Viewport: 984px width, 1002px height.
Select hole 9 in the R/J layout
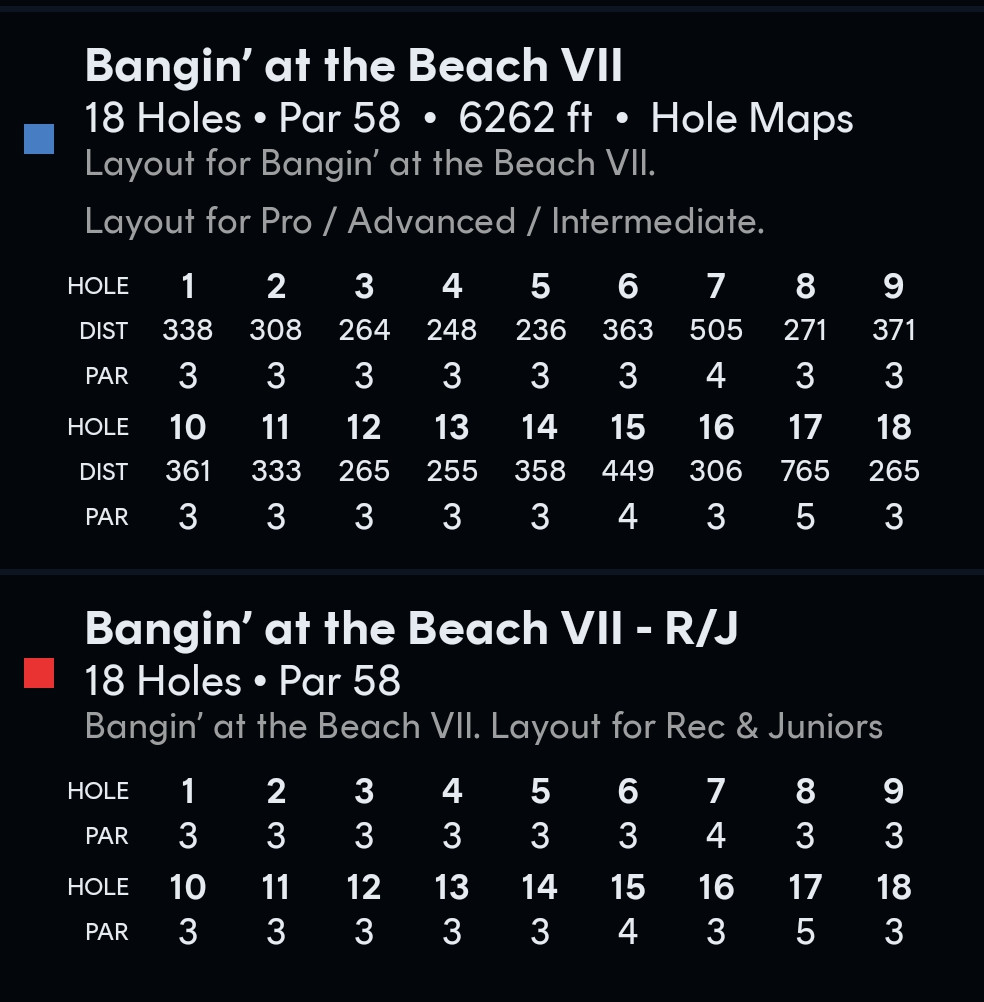893,791
